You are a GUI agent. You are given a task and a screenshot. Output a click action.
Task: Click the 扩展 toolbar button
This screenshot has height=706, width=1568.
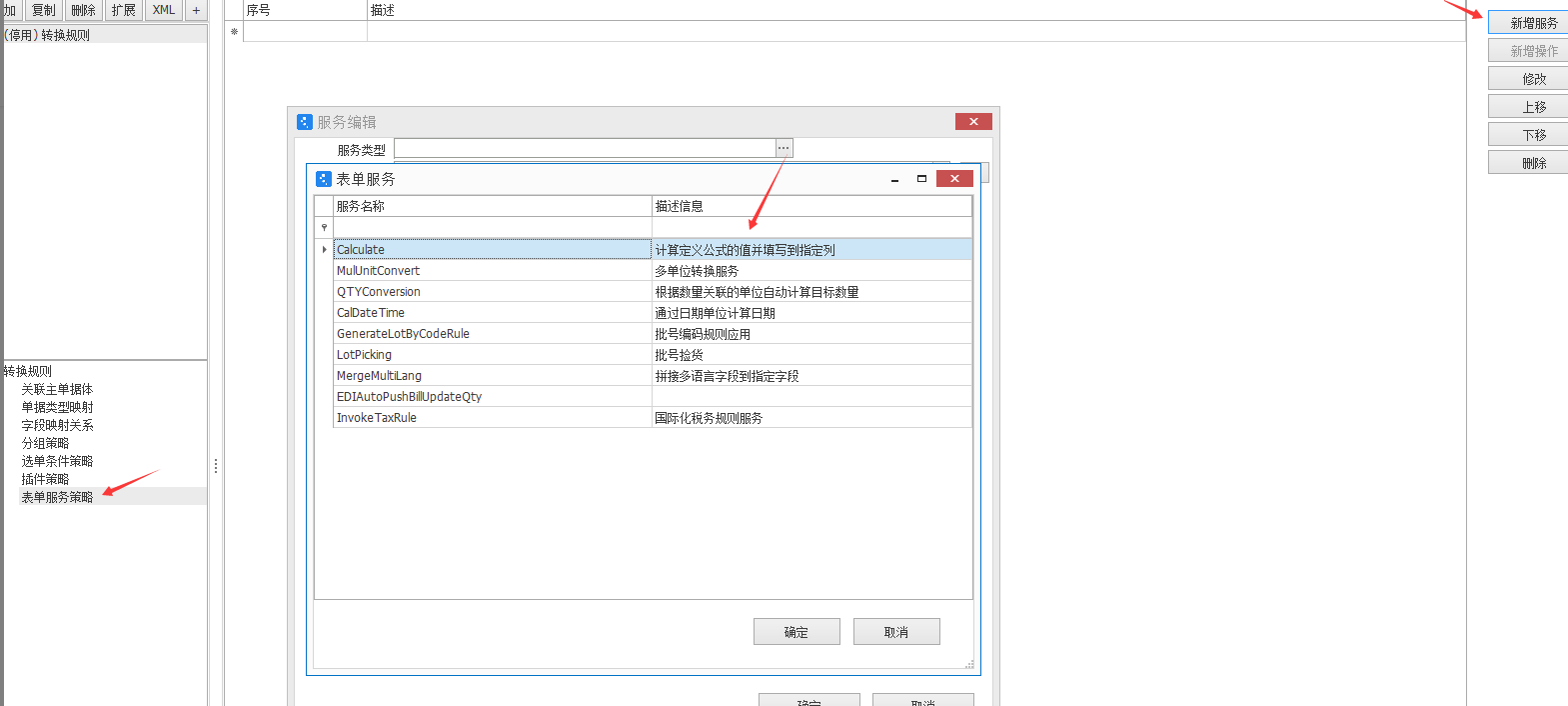click(x=124, y=10)
